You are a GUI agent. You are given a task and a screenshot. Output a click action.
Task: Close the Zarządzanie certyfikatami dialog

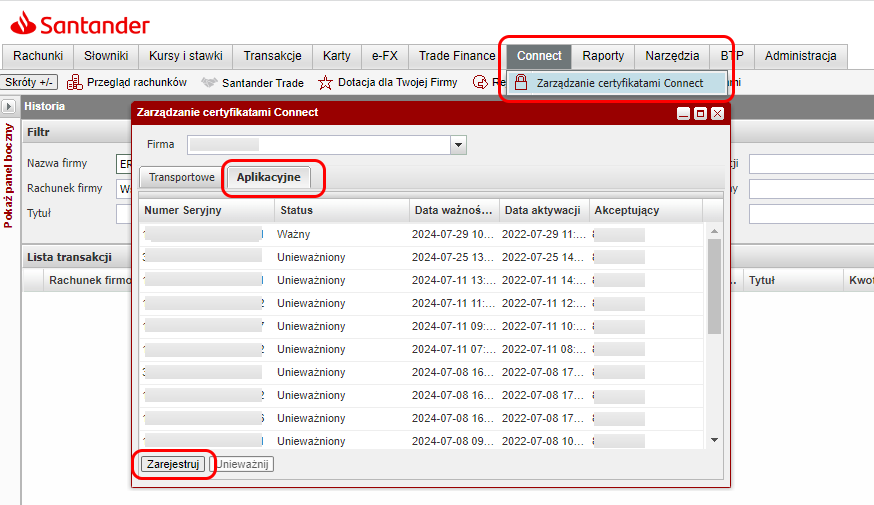[x=717, y=114]
